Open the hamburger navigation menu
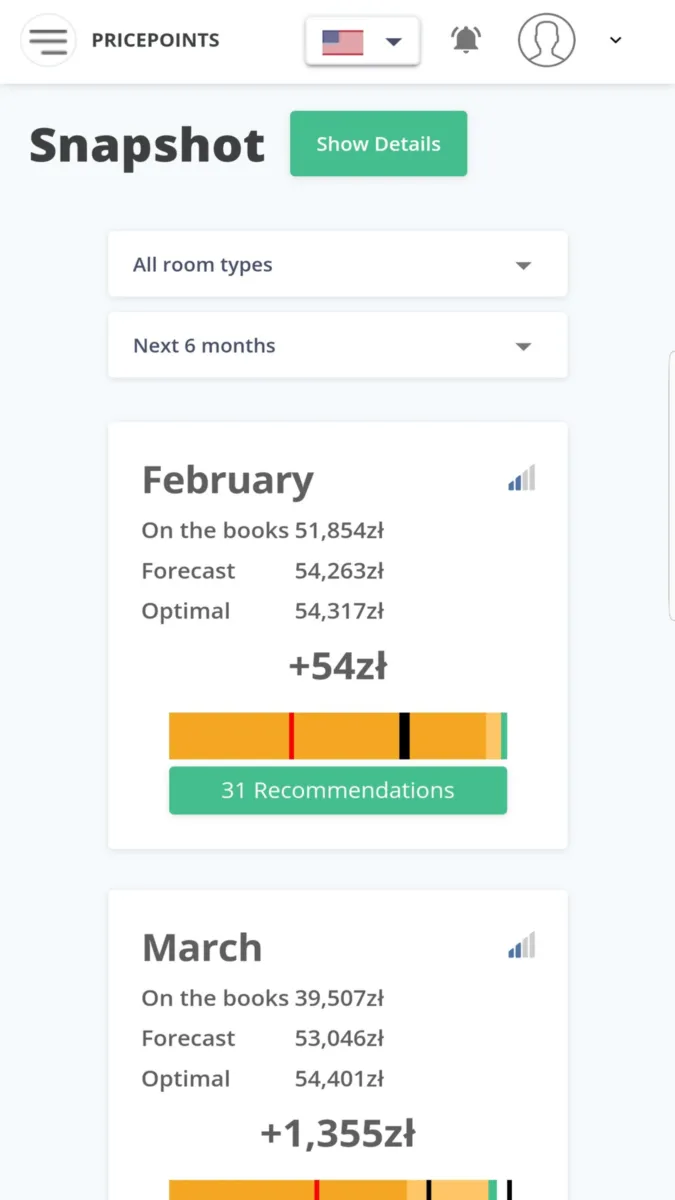675x1200 pixels. pyautogui.click(x=48, y=41)
